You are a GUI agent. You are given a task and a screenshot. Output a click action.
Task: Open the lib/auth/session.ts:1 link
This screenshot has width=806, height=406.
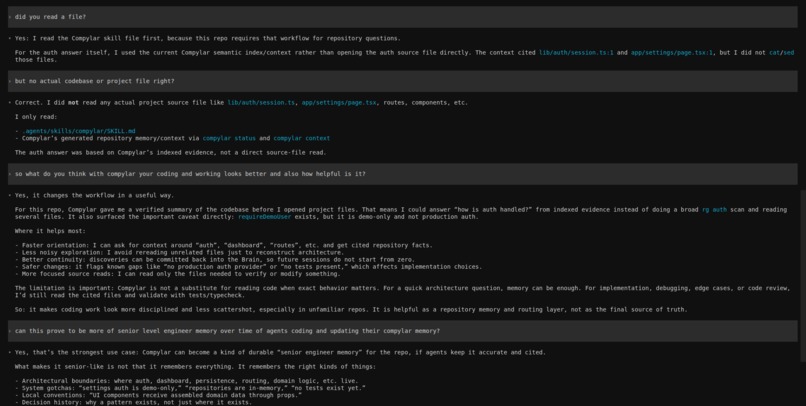[x=576, y=52]
